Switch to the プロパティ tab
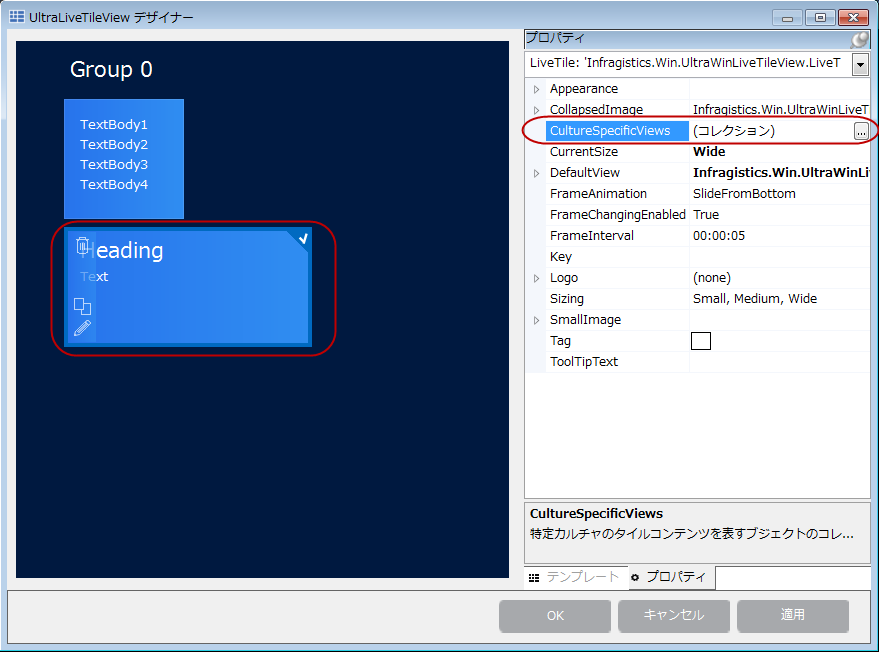 [x=675, y=578]
